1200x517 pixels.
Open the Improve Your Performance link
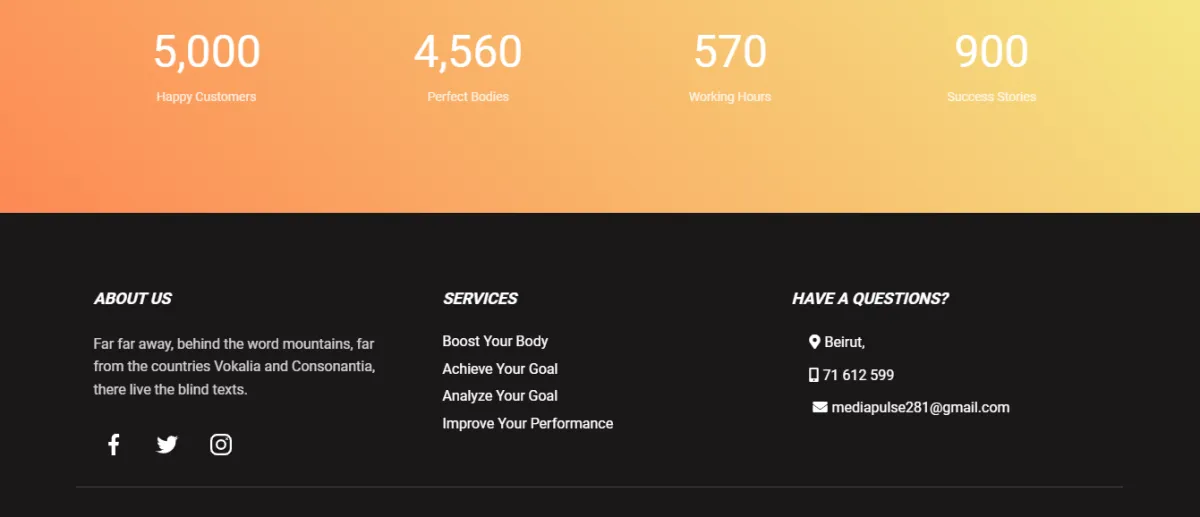tap(527, 424)
